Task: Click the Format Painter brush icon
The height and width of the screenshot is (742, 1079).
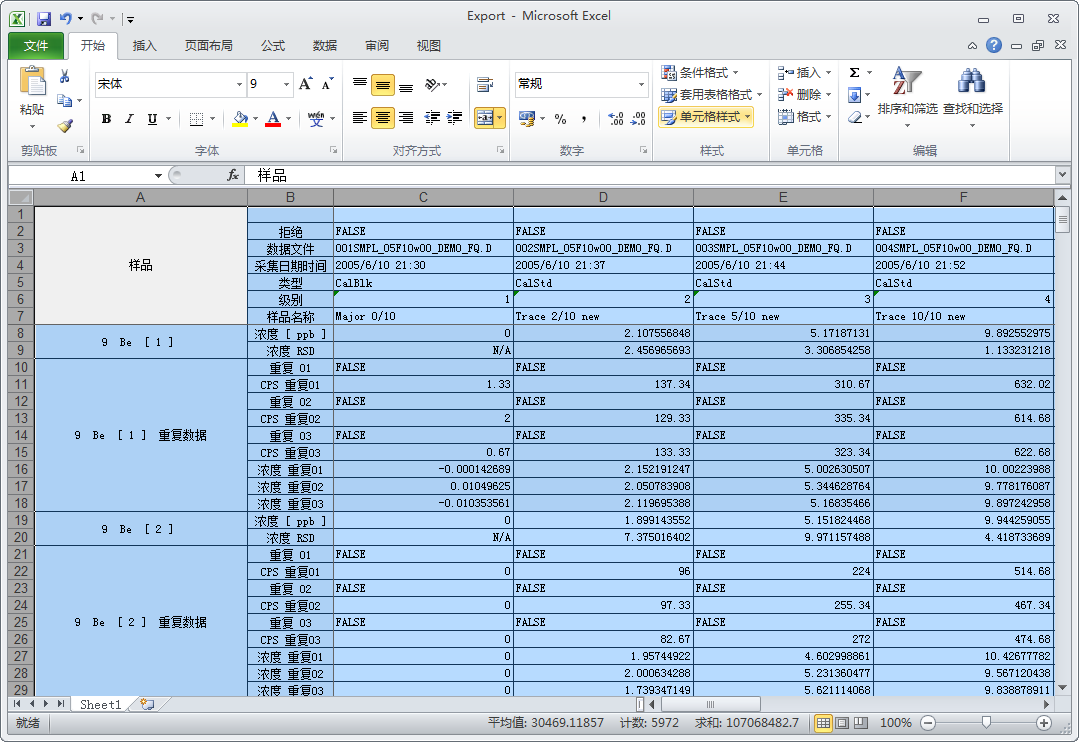Action: (x=65, y=125)
